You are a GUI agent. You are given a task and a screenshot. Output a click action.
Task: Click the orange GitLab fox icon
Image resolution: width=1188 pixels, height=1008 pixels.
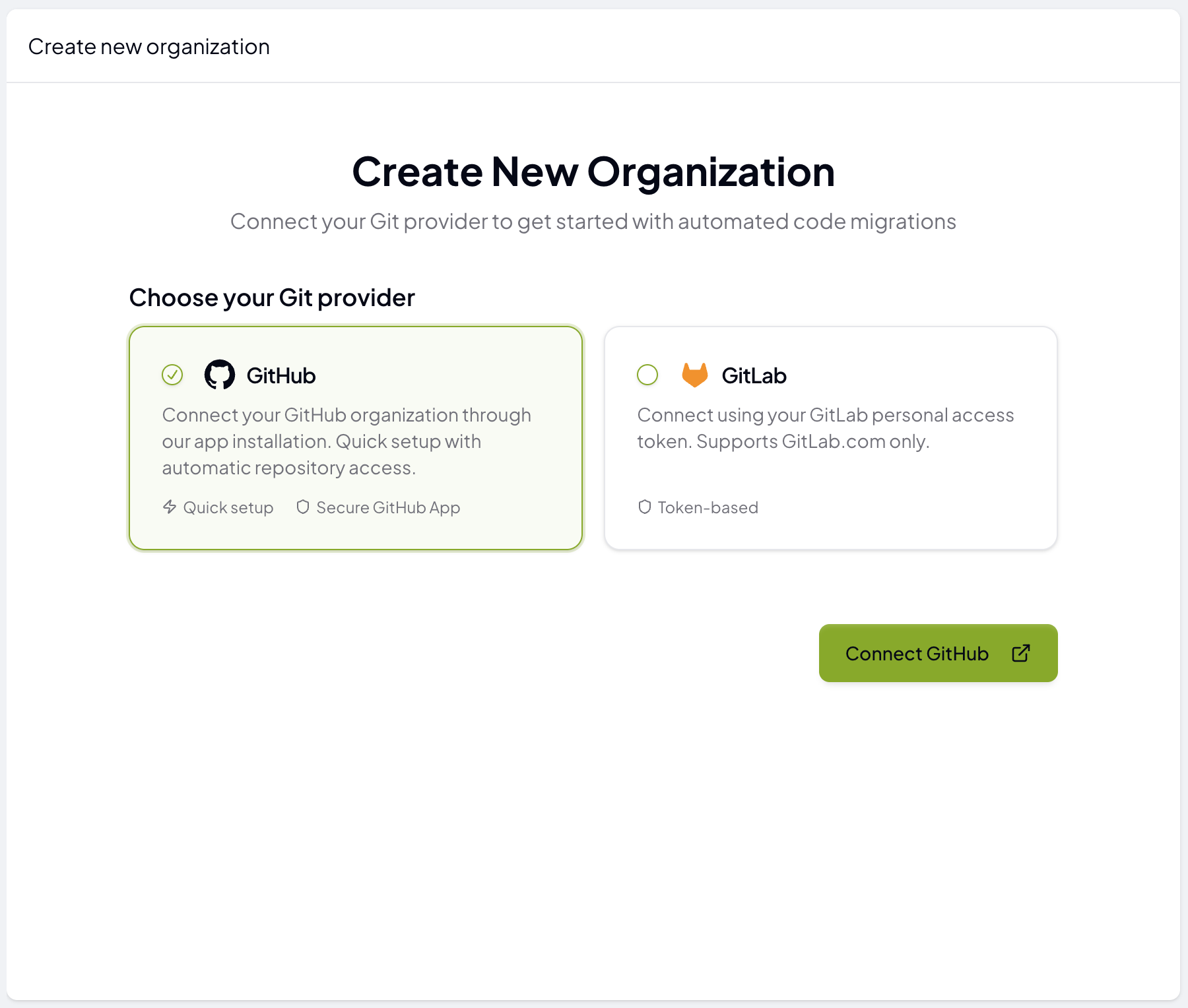click(x=695, y=375)
